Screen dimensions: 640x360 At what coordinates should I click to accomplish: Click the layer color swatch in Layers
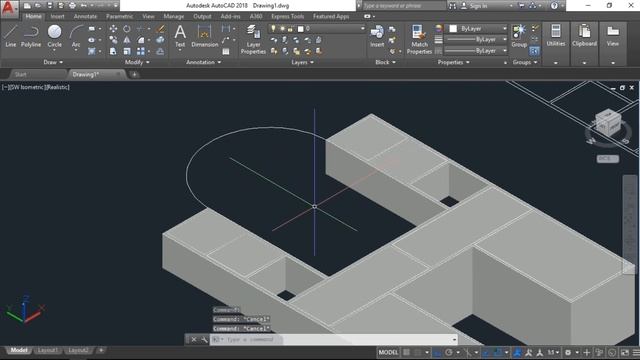coord(301,29)
